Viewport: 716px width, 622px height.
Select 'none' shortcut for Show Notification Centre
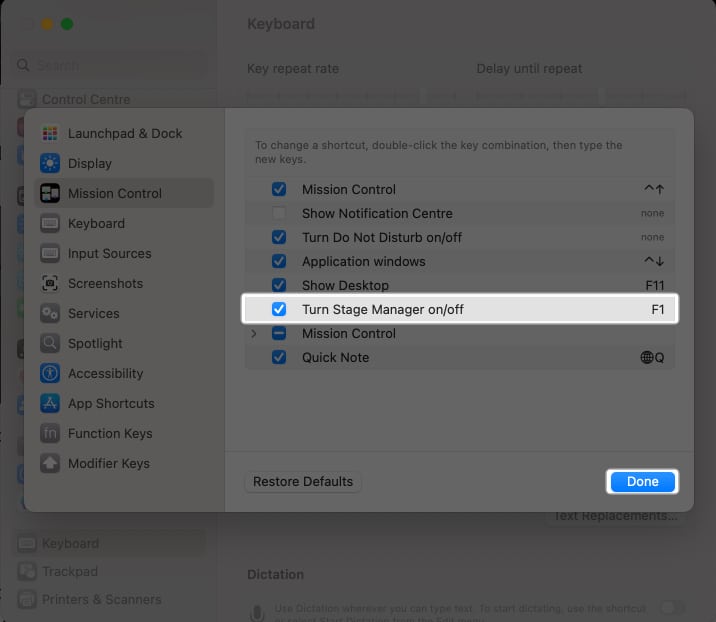[653, 213]
